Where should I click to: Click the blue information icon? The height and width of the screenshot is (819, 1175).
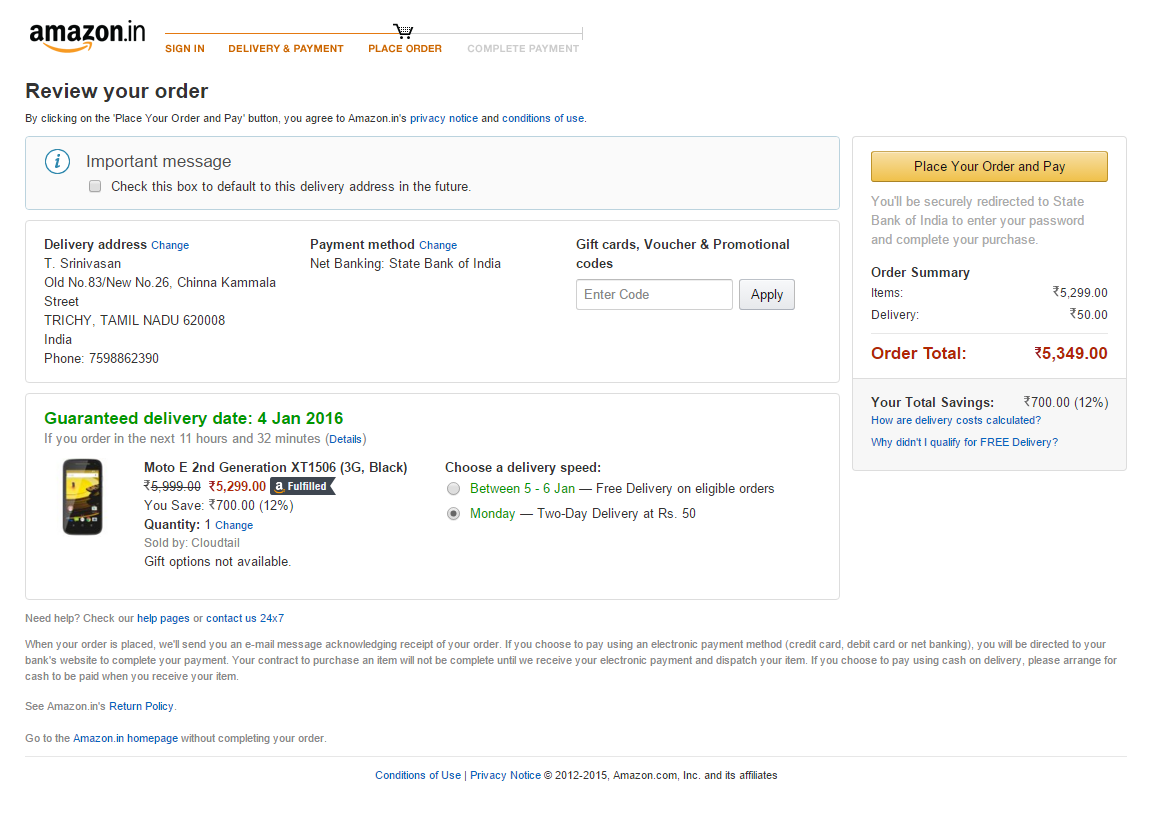58,162
